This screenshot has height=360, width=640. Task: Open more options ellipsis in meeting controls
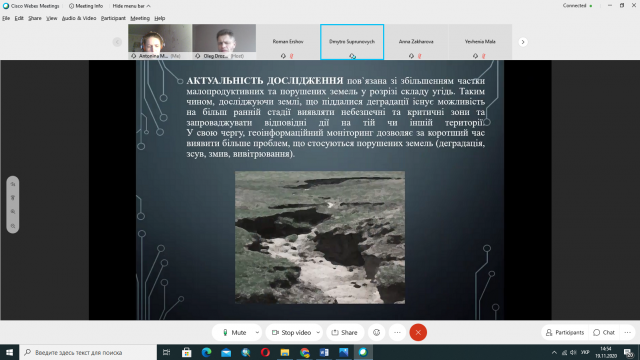pyautogui.click(x=397, y=333)
